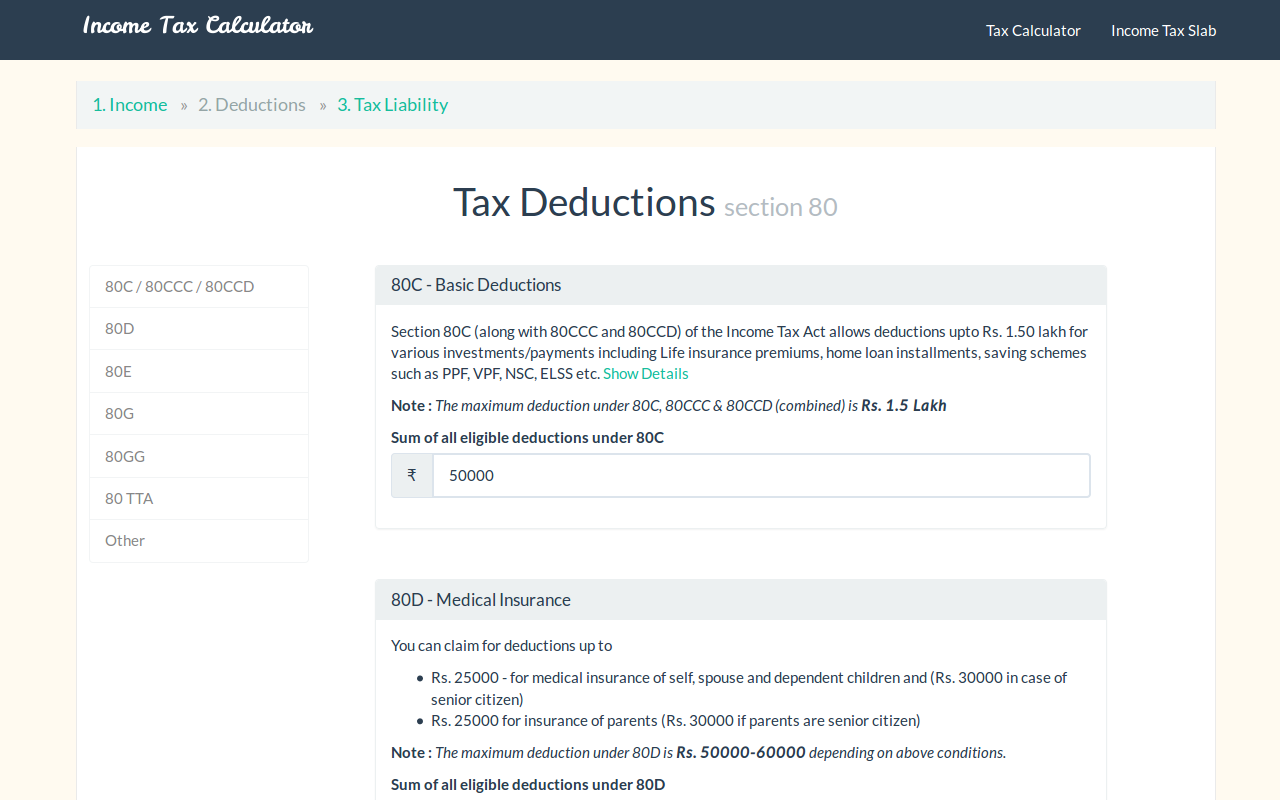Go to the Tax Calculator nav link

[x=1033, y=30]
